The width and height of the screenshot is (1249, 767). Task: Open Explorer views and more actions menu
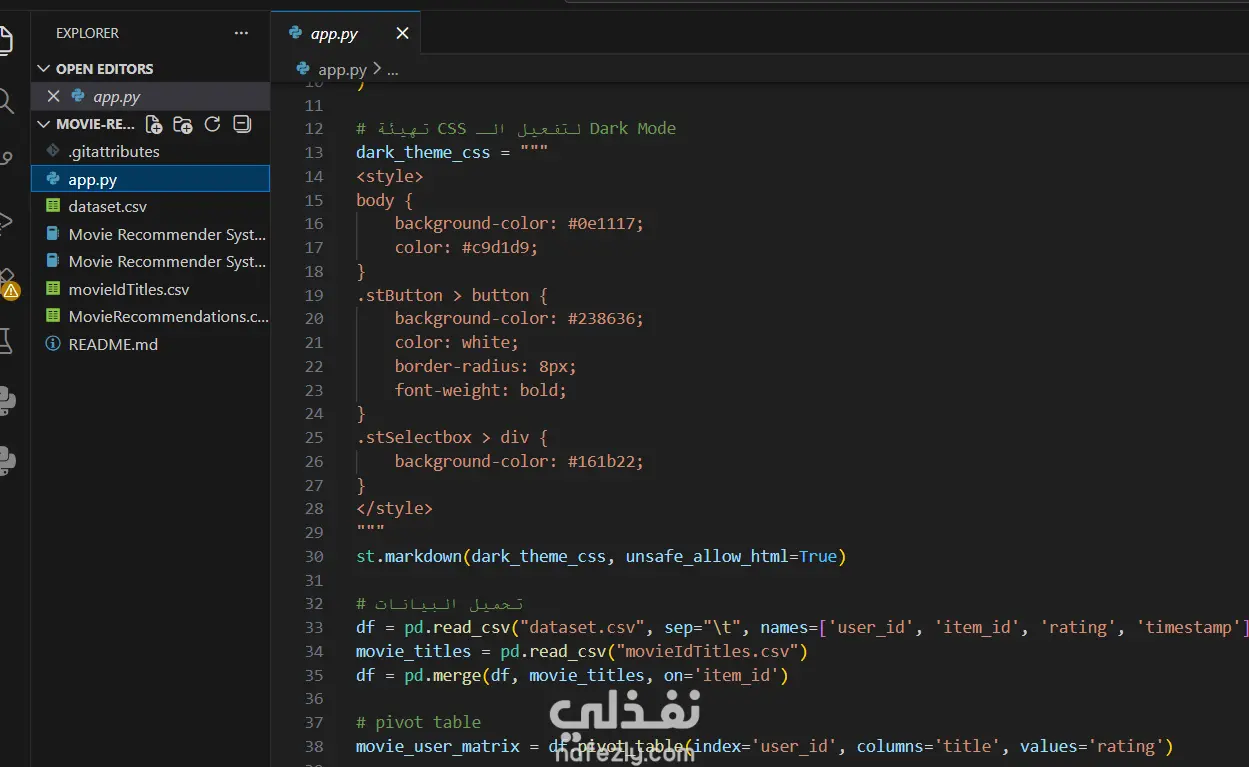241,33
